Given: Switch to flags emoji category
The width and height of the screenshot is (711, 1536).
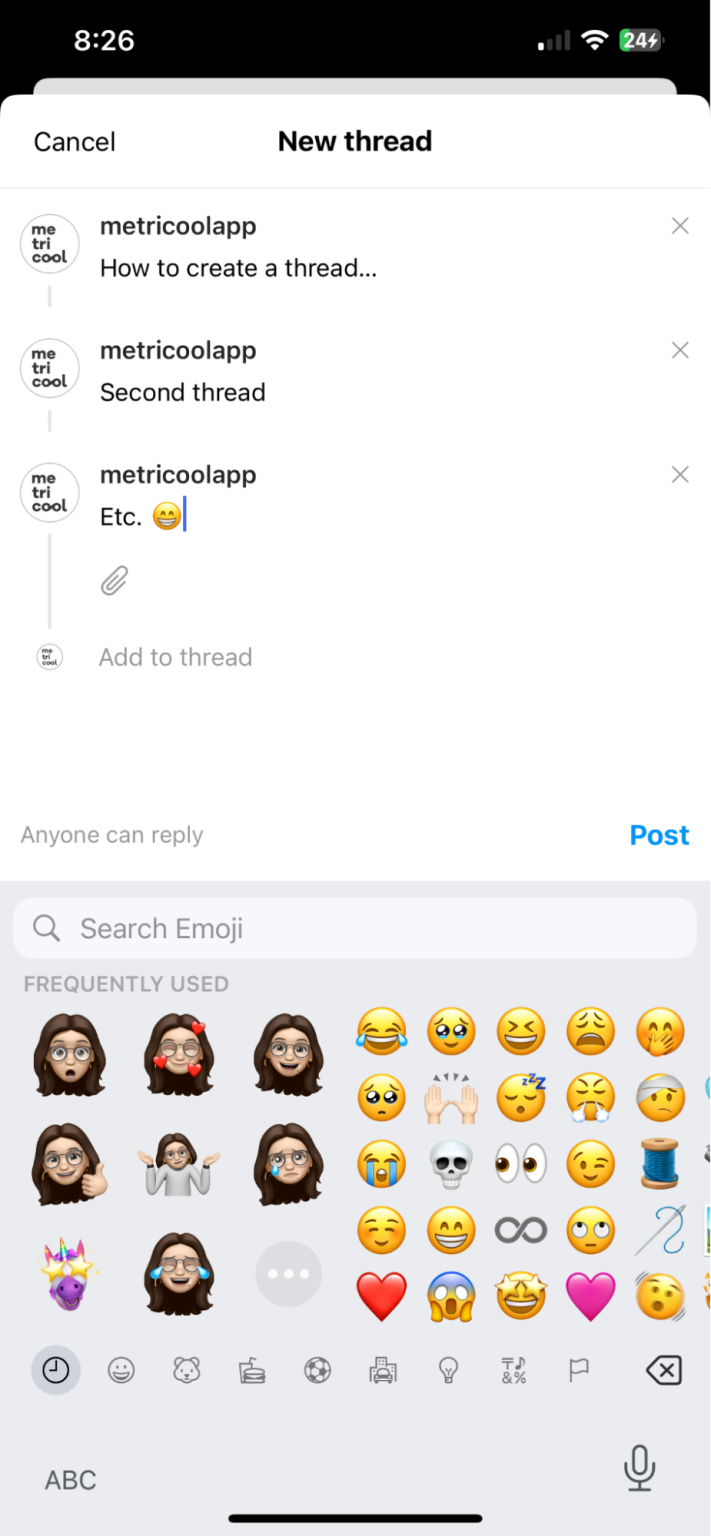Looking at the screenshot, I should click(x=579, y=1371).
